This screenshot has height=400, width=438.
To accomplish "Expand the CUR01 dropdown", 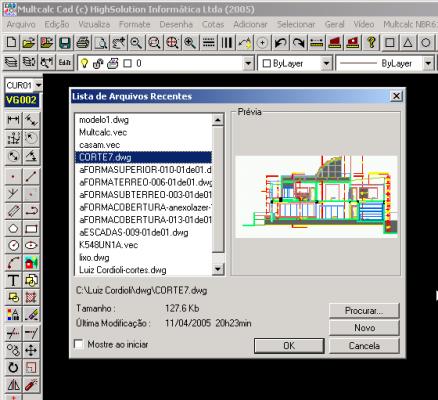I will pyautogui.click(x=38, y=86).
